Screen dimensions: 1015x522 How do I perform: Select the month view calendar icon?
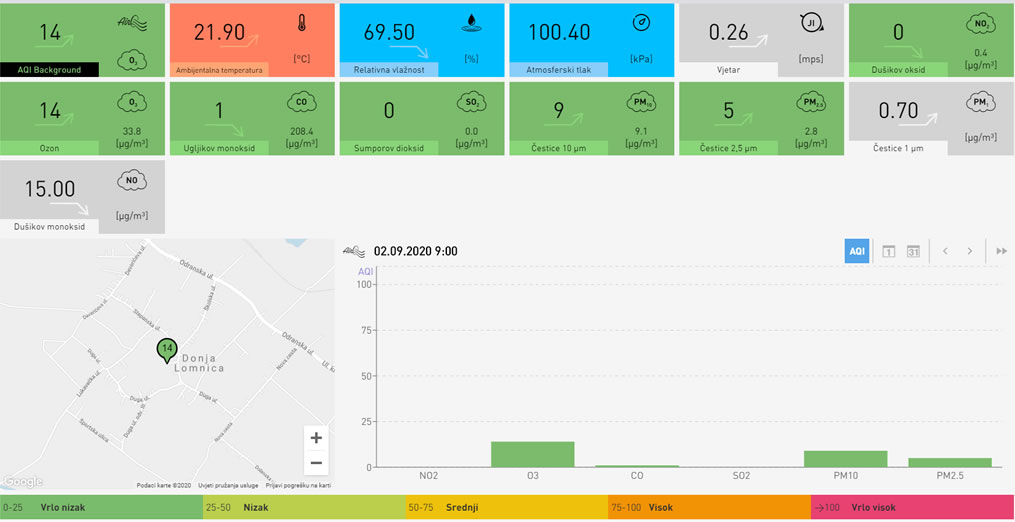point(913,251)
